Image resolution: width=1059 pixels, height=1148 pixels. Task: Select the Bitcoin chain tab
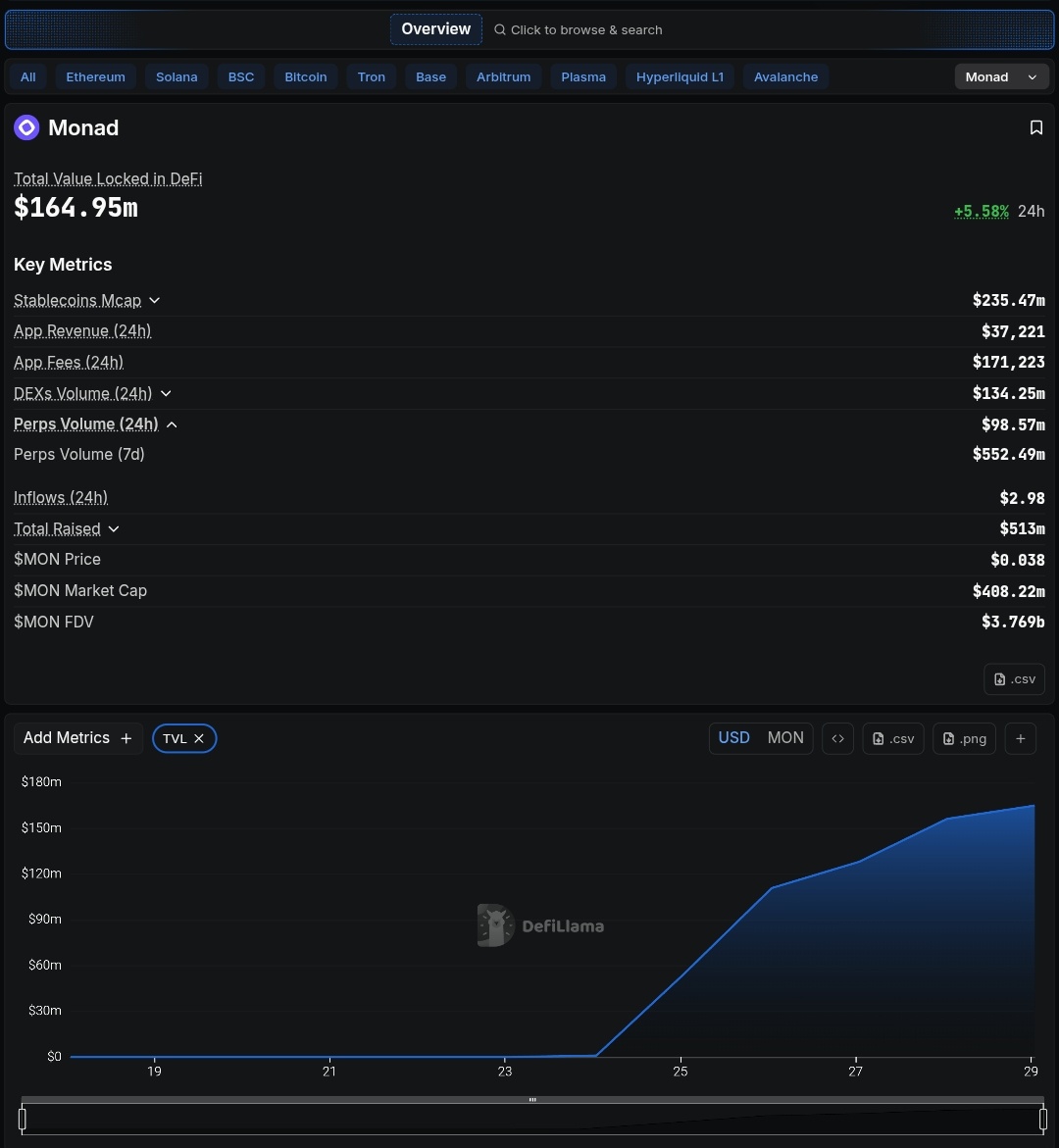305,76
